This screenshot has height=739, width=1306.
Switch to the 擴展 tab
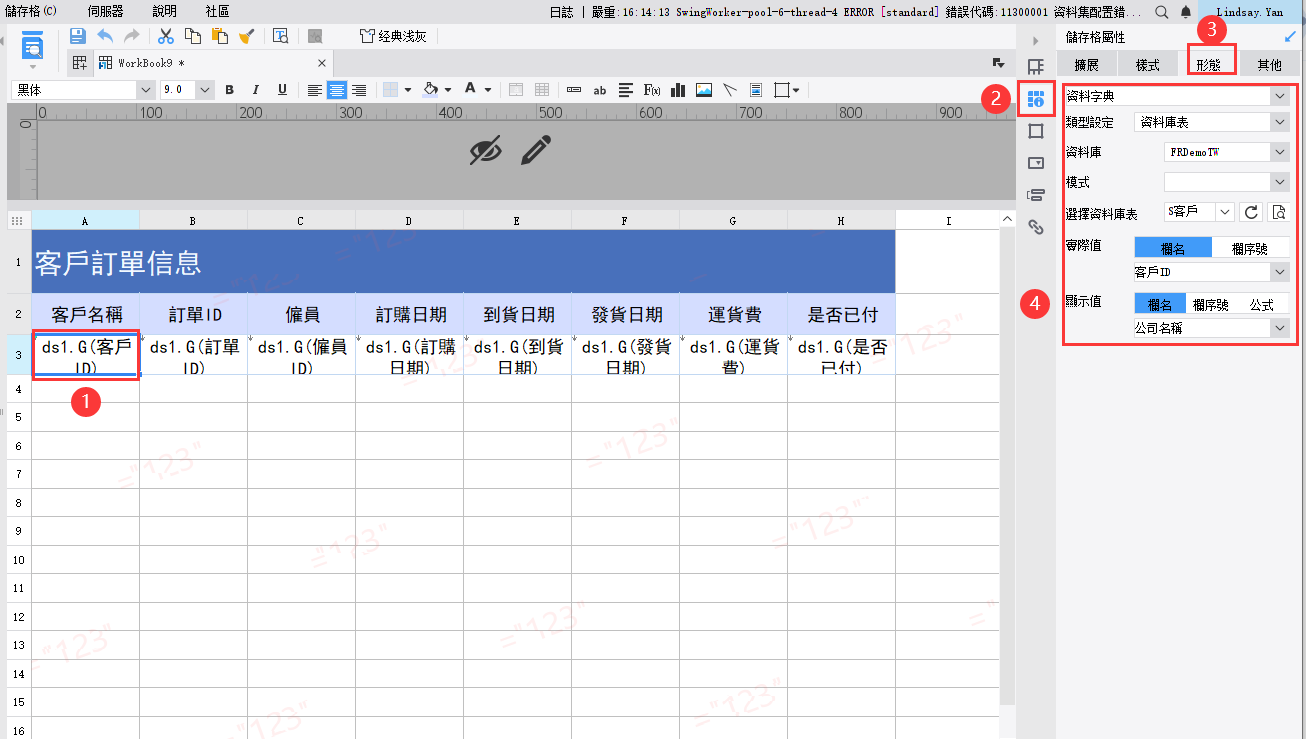[x=1086, y=65]
